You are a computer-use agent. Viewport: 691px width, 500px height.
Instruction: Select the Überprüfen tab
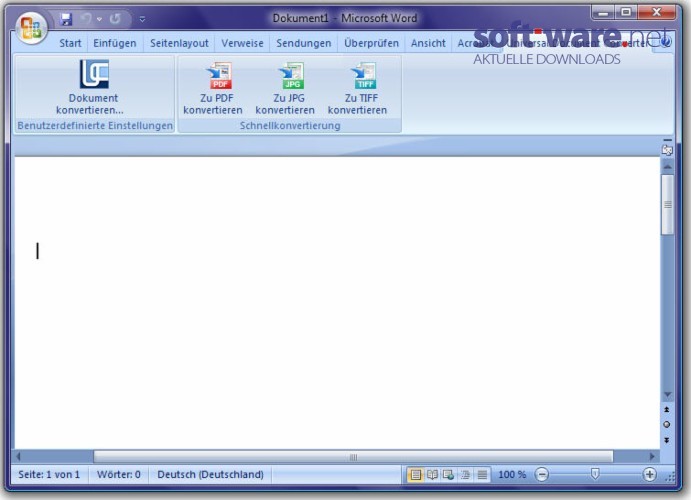371,43
